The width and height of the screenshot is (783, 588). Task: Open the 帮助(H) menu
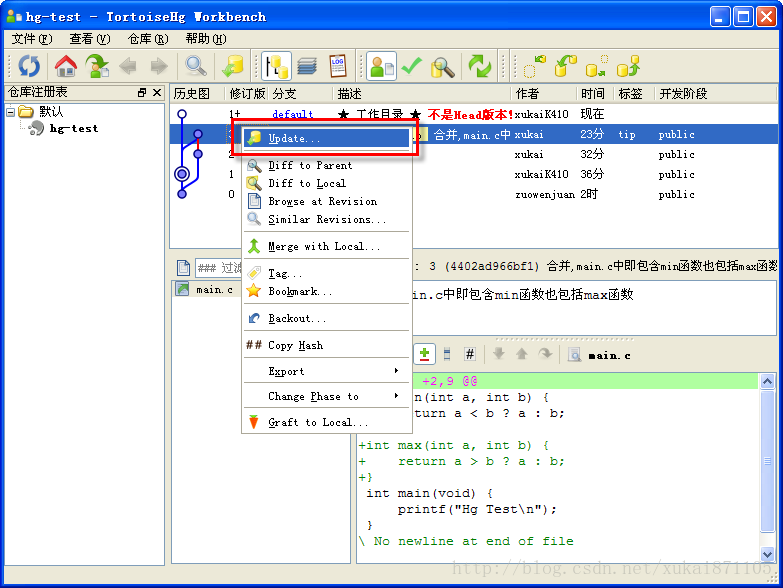pyautogui.click(x=206, y=39)
